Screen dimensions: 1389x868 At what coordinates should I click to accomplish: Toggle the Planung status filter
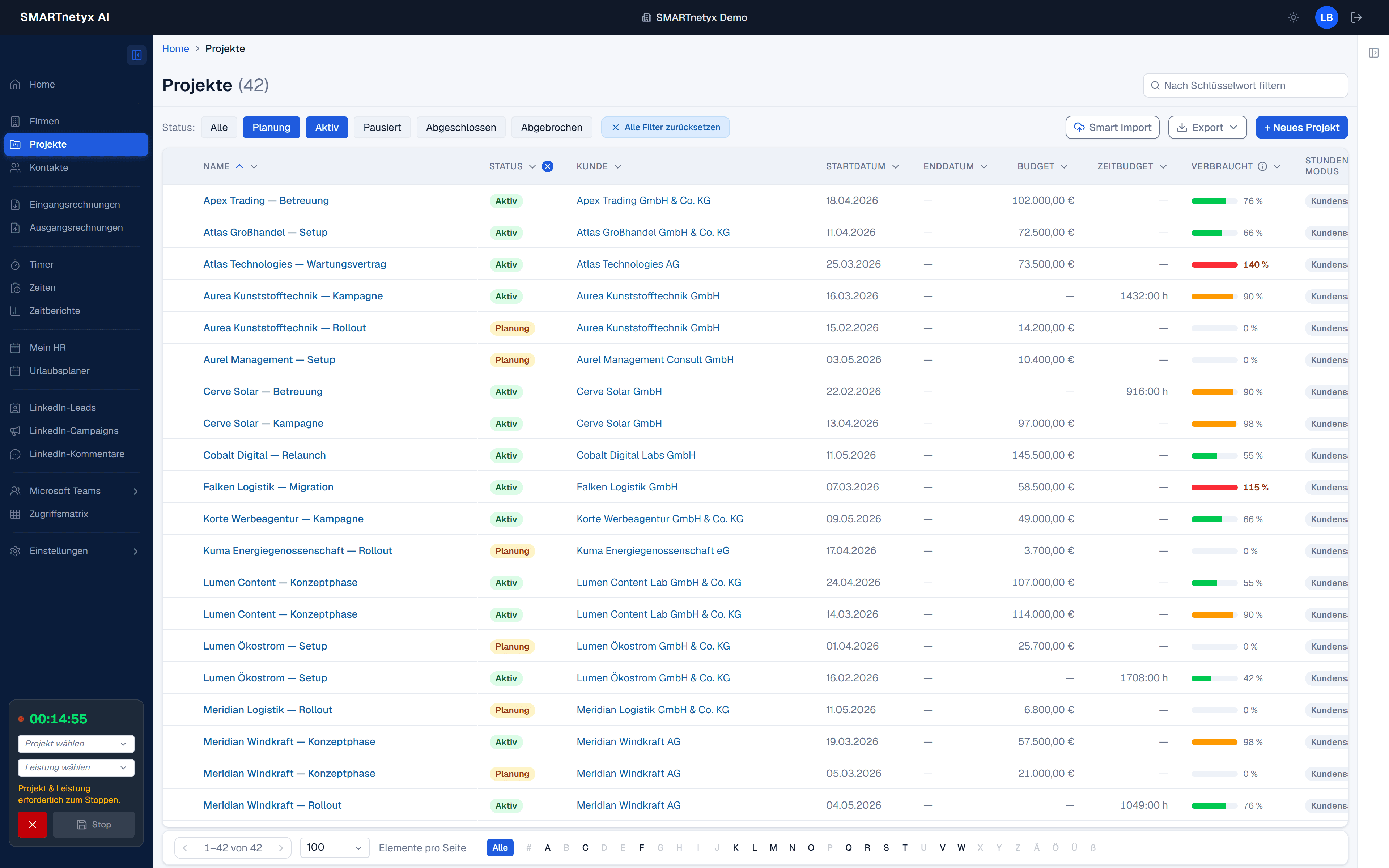[x=272, y=127]
